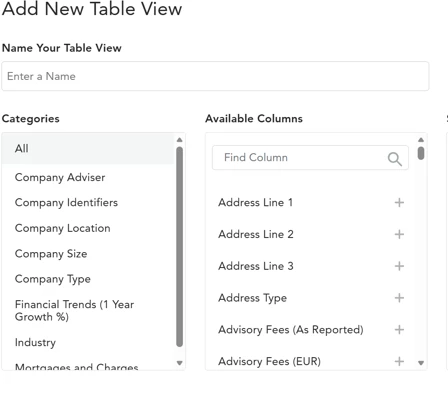Add Address Line 2 column via plus icon
The width and height of the screenshot is (448, 408).
tap(399, 234)
